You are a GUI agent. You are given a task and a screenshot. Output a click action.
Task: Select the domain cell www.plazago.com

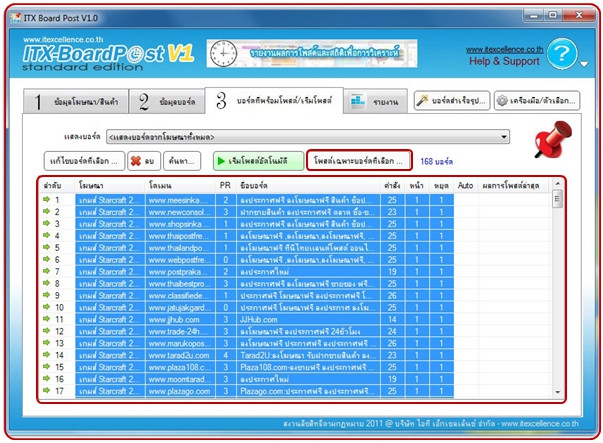tap(180, 391)
